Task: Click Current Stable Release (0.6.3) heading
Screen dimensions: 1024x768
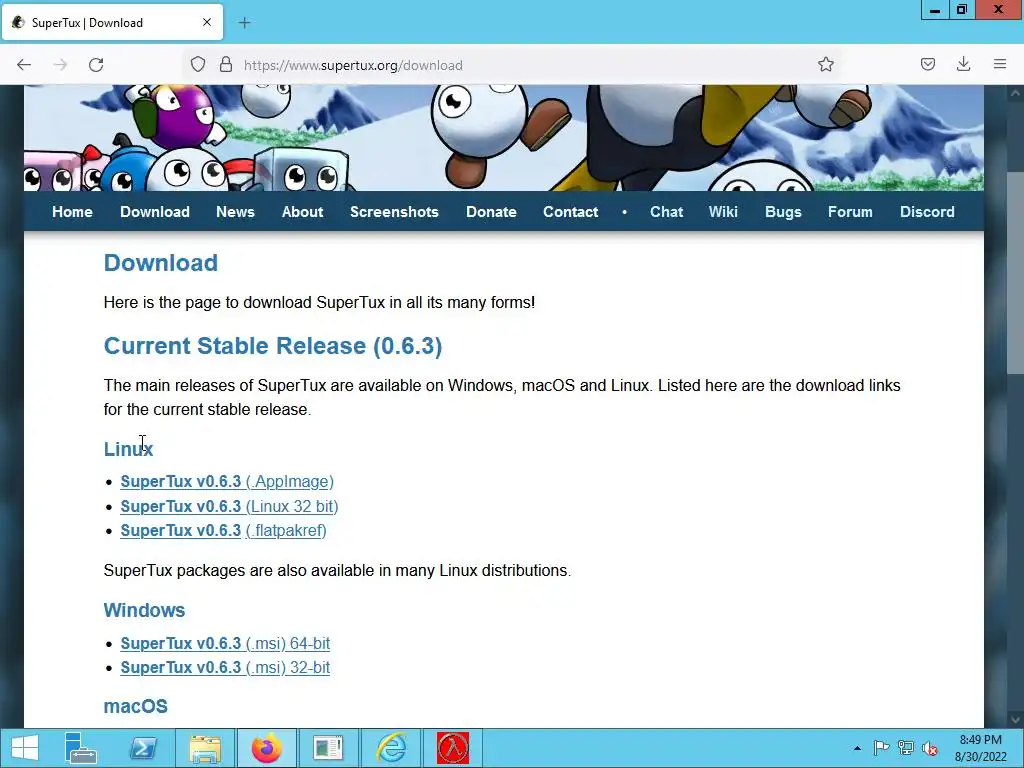Action: click(273, 345)
